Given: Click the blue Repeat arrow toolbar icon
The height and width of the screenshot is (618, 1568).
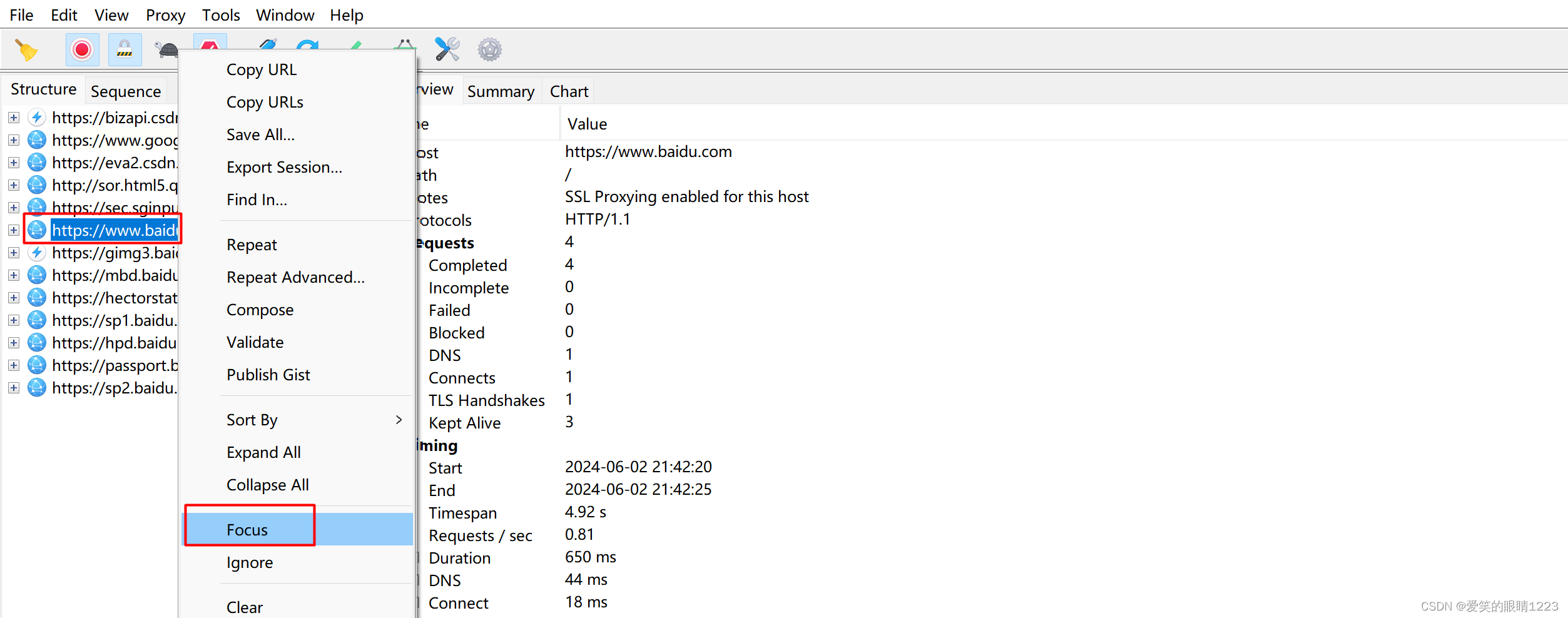Looking at the screenshot, I should pos(308,45).
